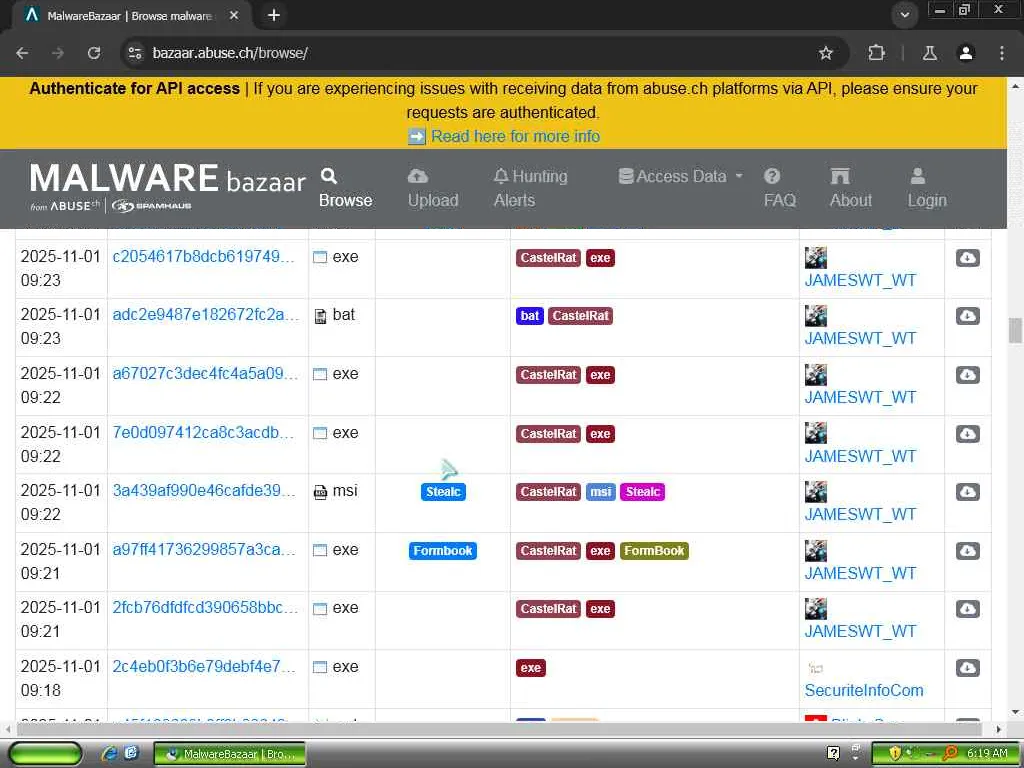Open JAMESWT_WT link in the 2fcb76df row
The height and width of the screenshot is (768, 1024).
tap(860, 632)
